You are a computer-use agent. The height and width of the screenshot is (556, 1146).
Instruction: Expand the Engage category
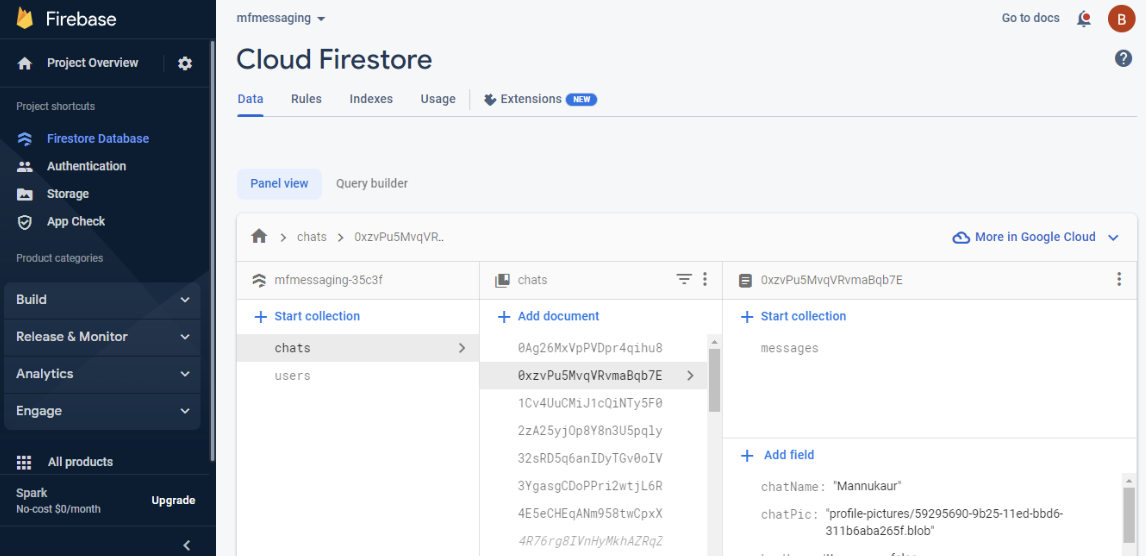[102, 411]
